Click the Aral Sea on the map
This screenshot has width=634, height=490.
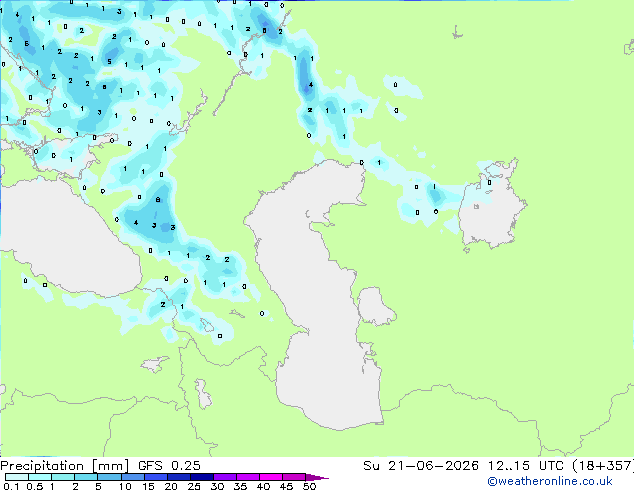pyautogui.click(x=491, y=212)
